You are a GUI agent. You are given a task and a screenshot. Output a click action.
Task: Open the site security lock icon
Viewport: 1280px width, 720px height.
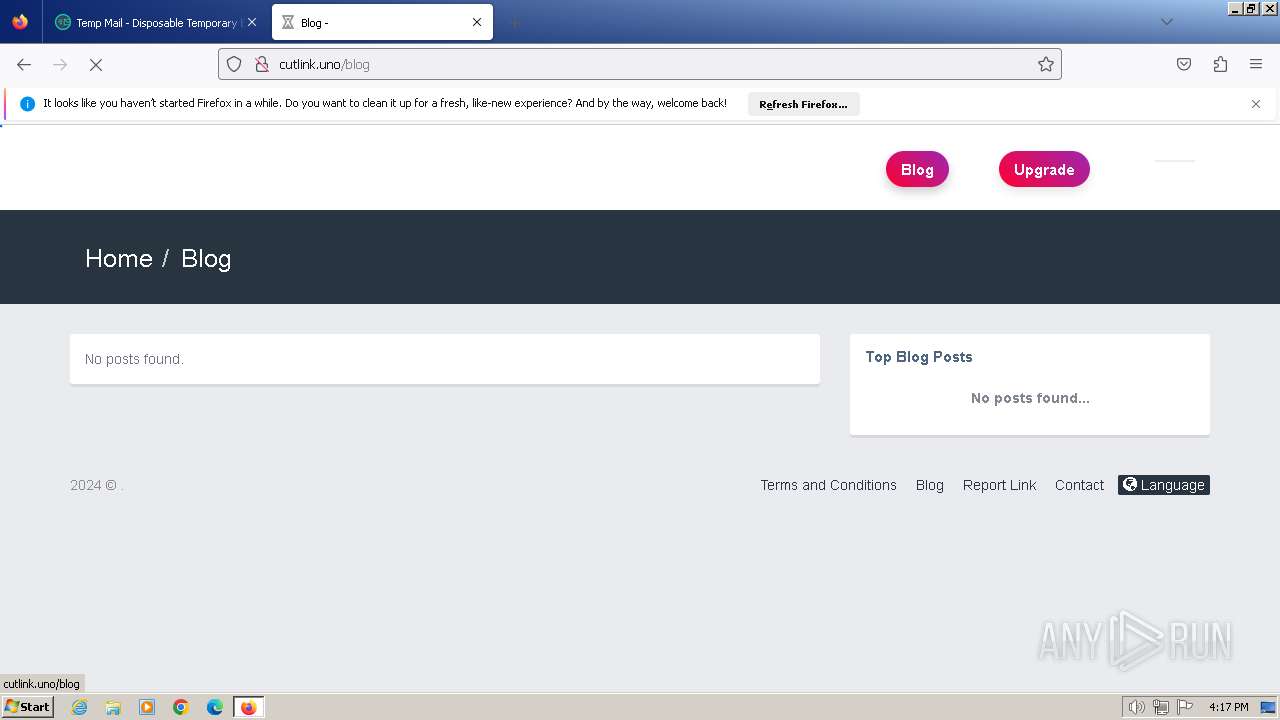tap(262, 64)
